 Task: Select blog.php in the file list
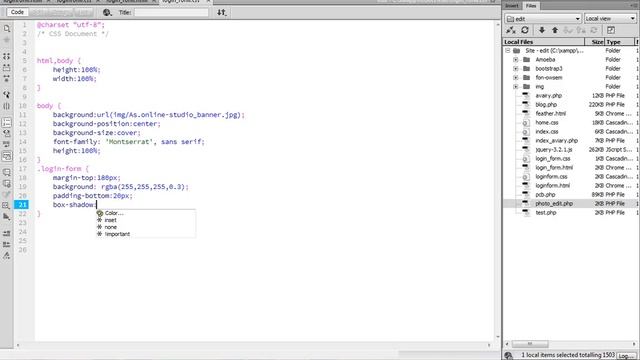pos(546,104)
